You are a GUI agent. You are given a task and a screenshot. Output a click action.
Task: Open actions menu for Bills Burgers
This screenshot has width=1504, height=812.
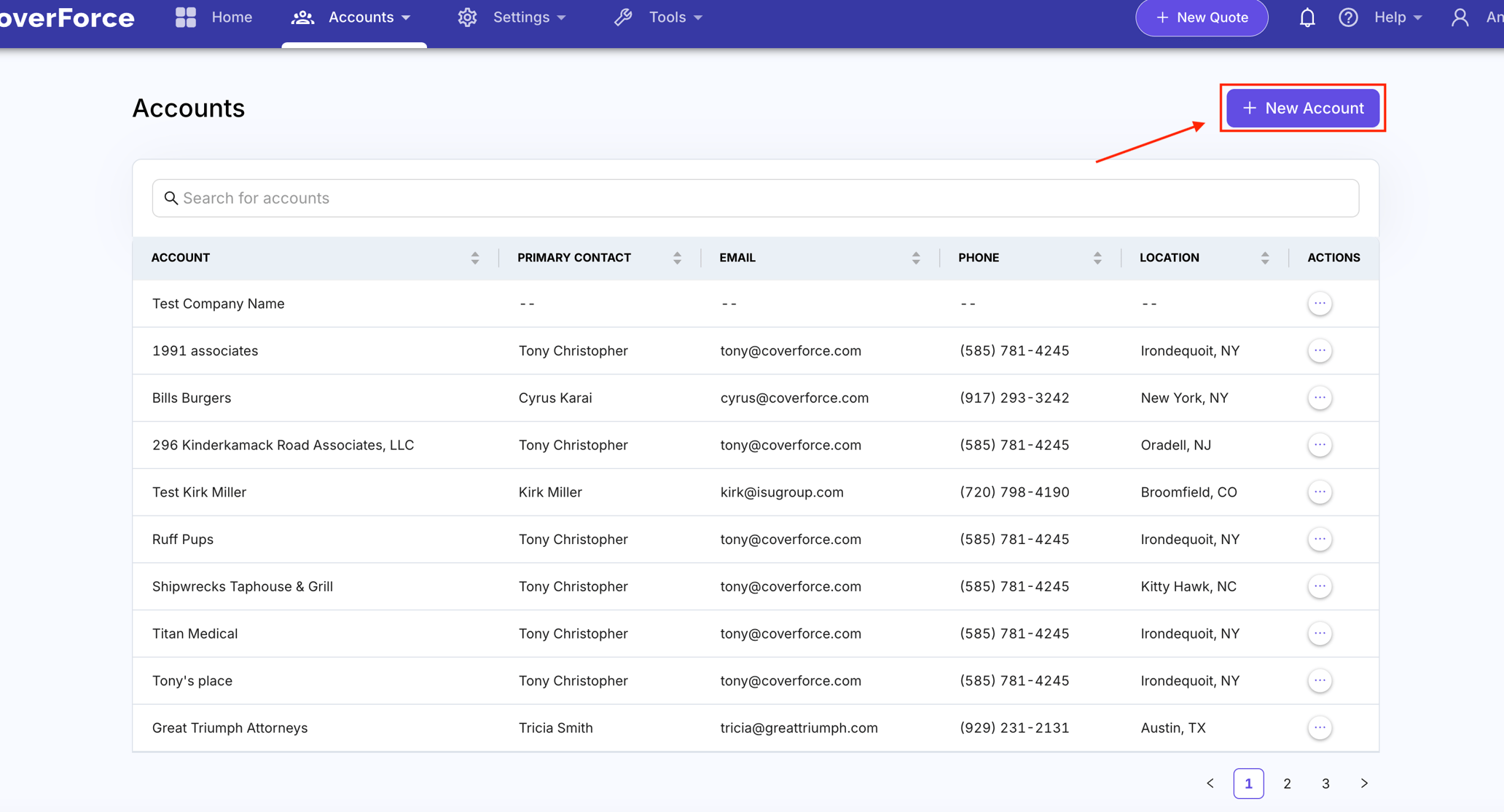[1320, 398]
